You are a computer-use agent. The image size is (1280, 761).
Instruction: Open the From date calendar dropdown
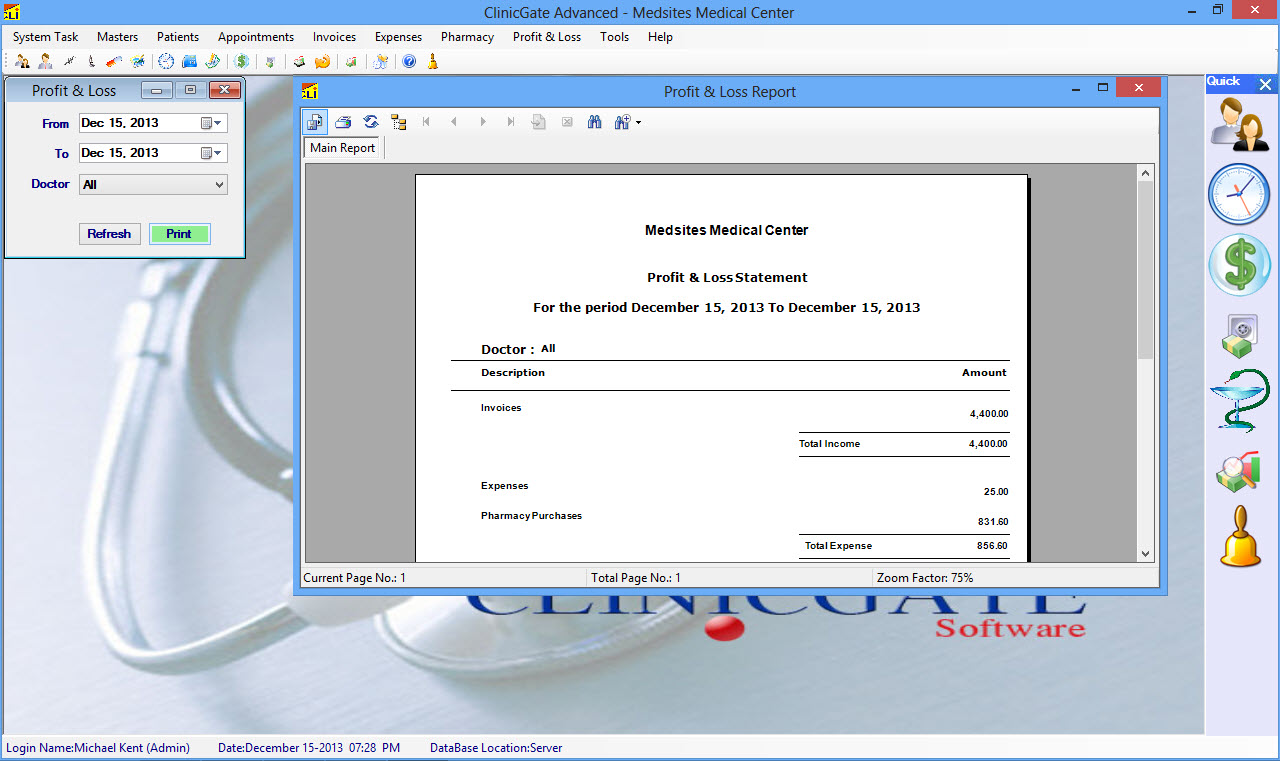pyautogui.click(x=211, y=124)
